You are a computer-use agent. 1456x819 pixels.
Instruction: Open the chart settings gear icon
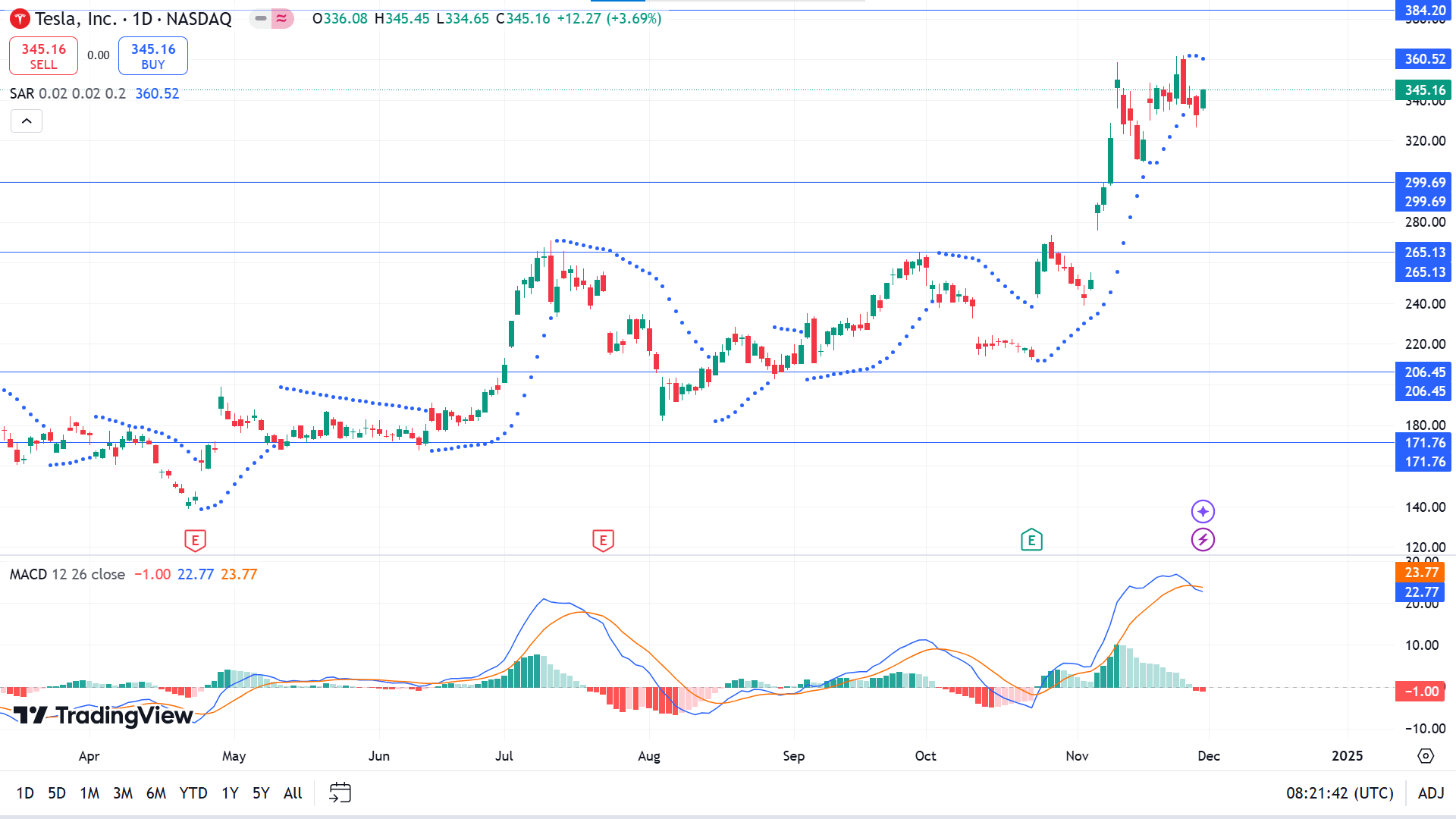[1426, 756]
